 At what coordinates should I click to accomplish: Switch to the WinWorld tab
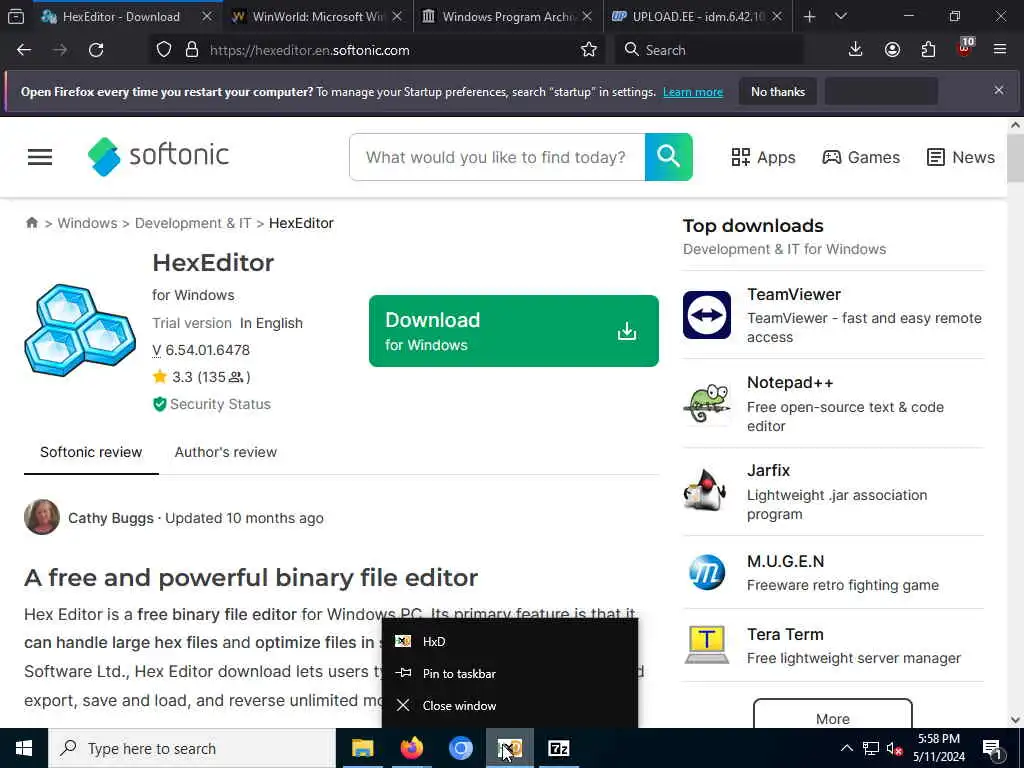[318, 16]
